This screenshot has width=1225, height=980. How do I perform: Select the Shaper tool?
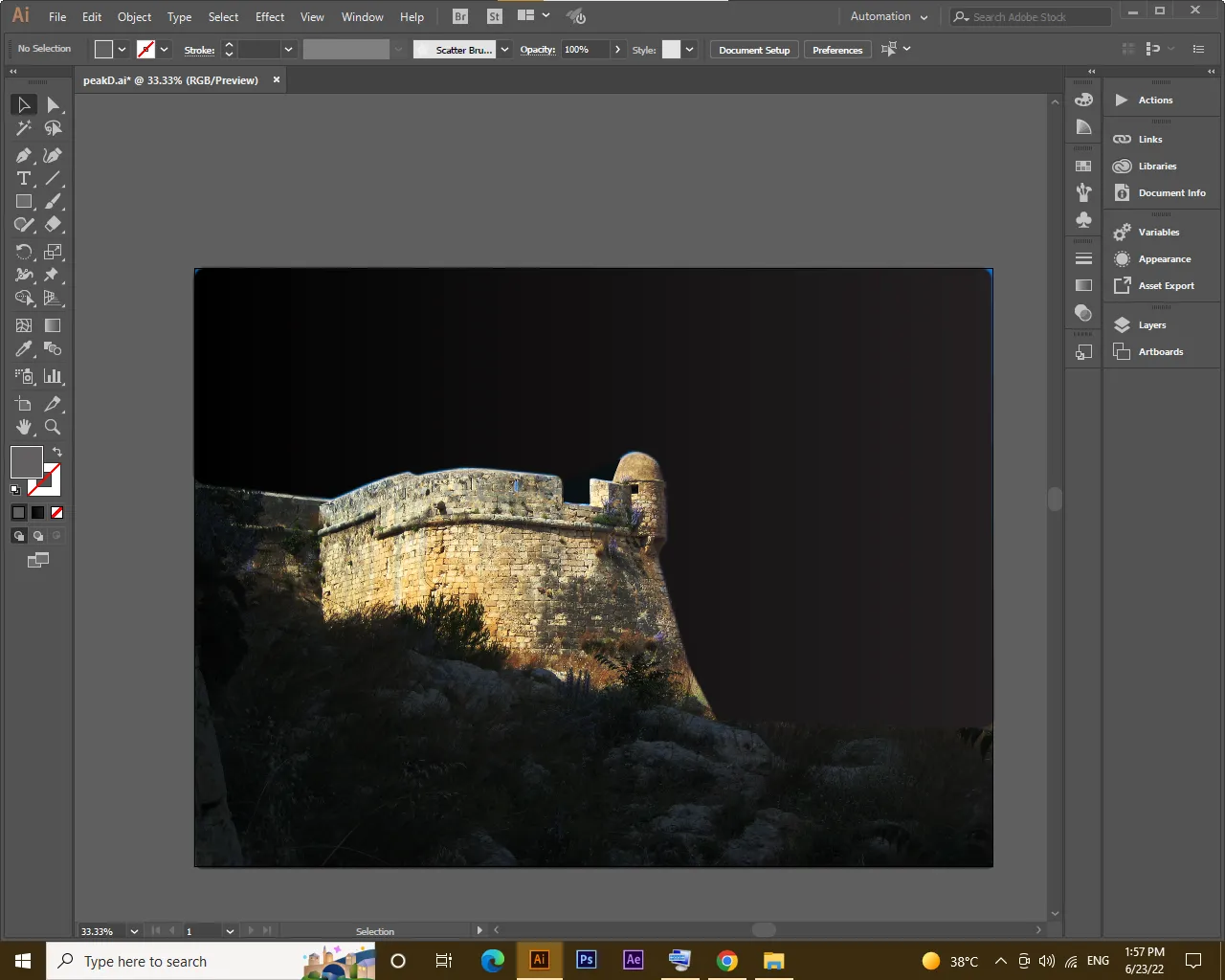(24, 225)
